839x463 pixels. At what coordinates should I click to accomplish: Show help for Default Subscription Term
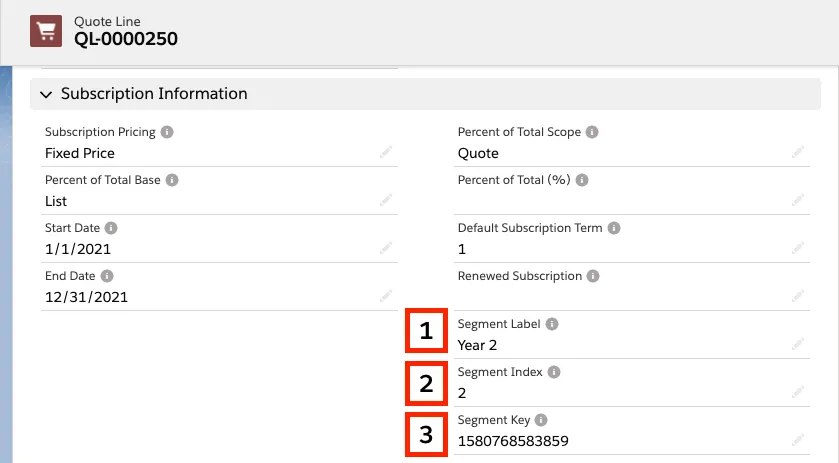[x=614, y=228]
